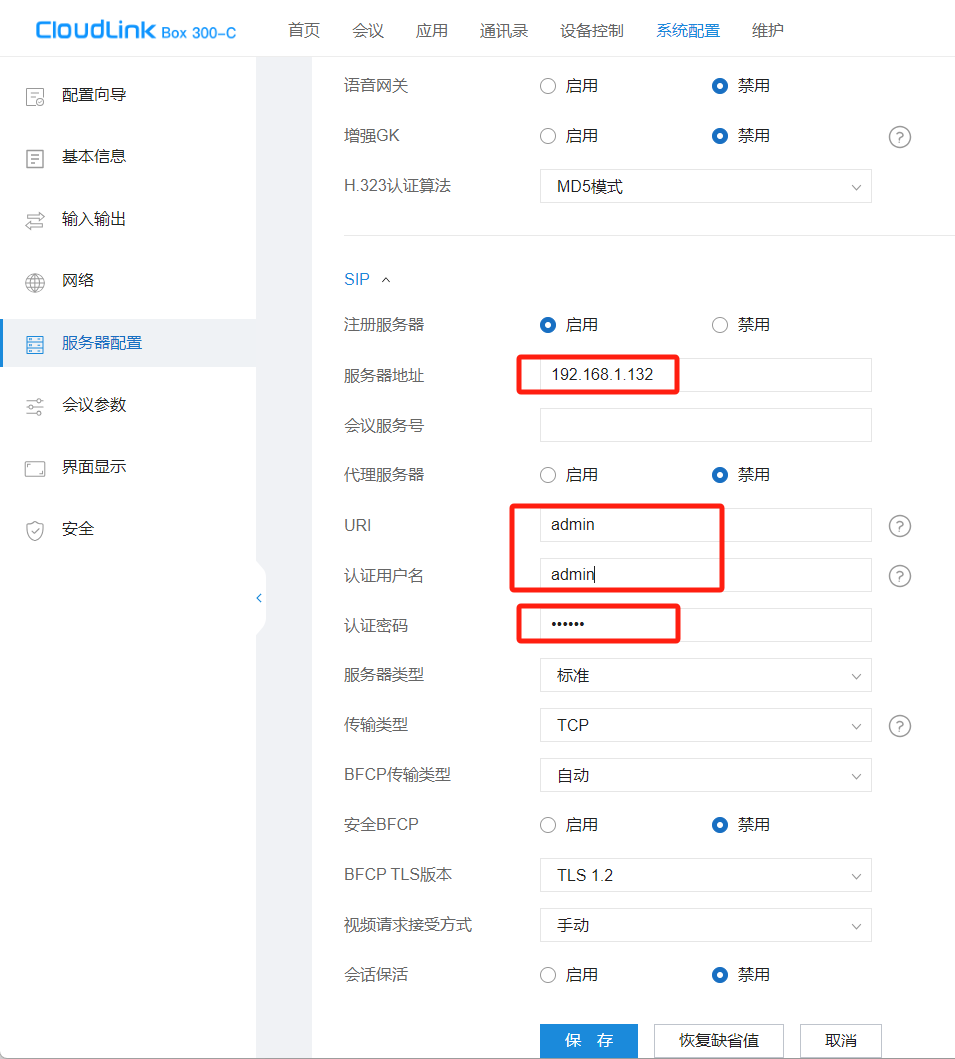Open BFCP TLS版本 dropdown showing TLS 1.2
The height and width of the screenshot is (1059, 955).
coord(706,875)
